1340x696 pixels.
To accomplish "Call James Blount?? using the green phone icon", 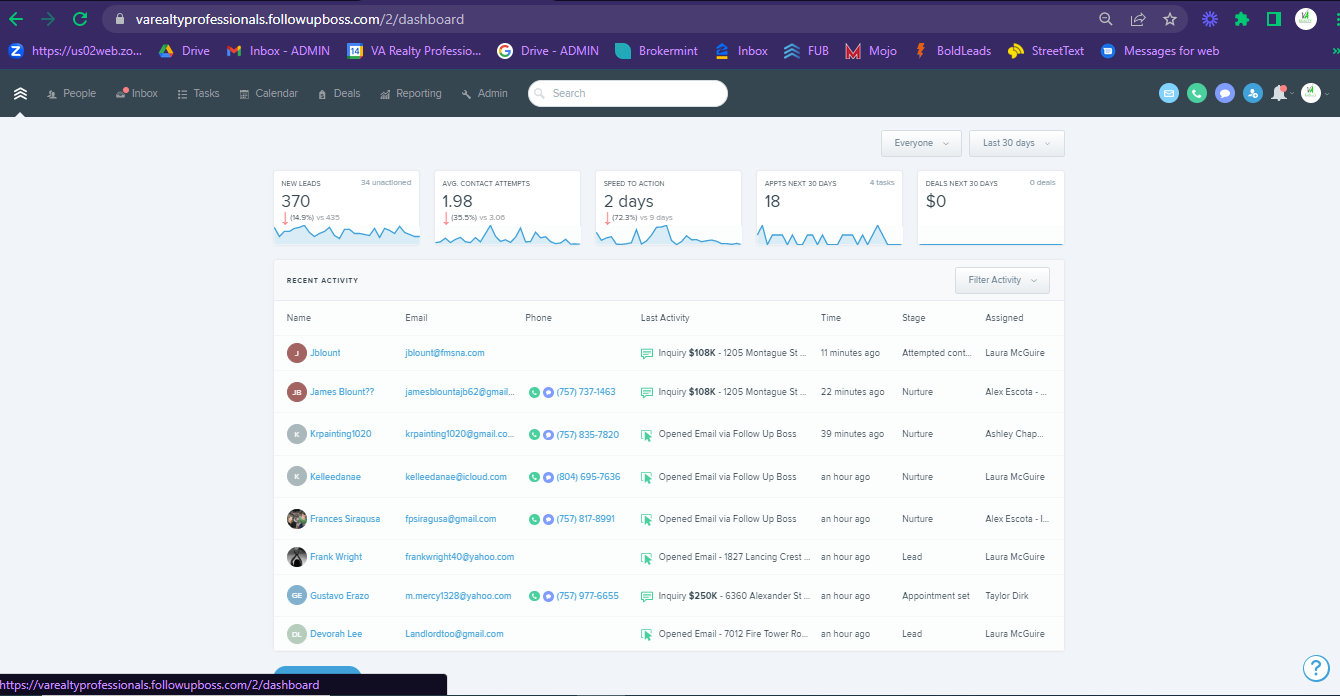I will [x=535, y=392].
